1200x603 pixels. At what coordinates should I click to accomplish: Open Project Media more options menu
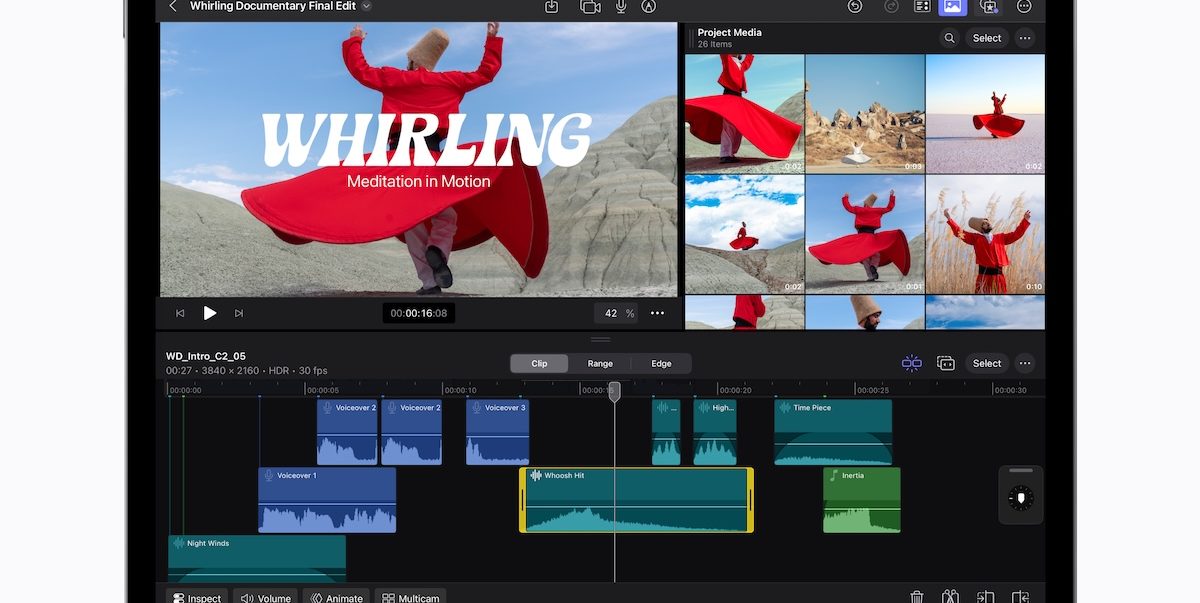click(x=1024, y=38)
